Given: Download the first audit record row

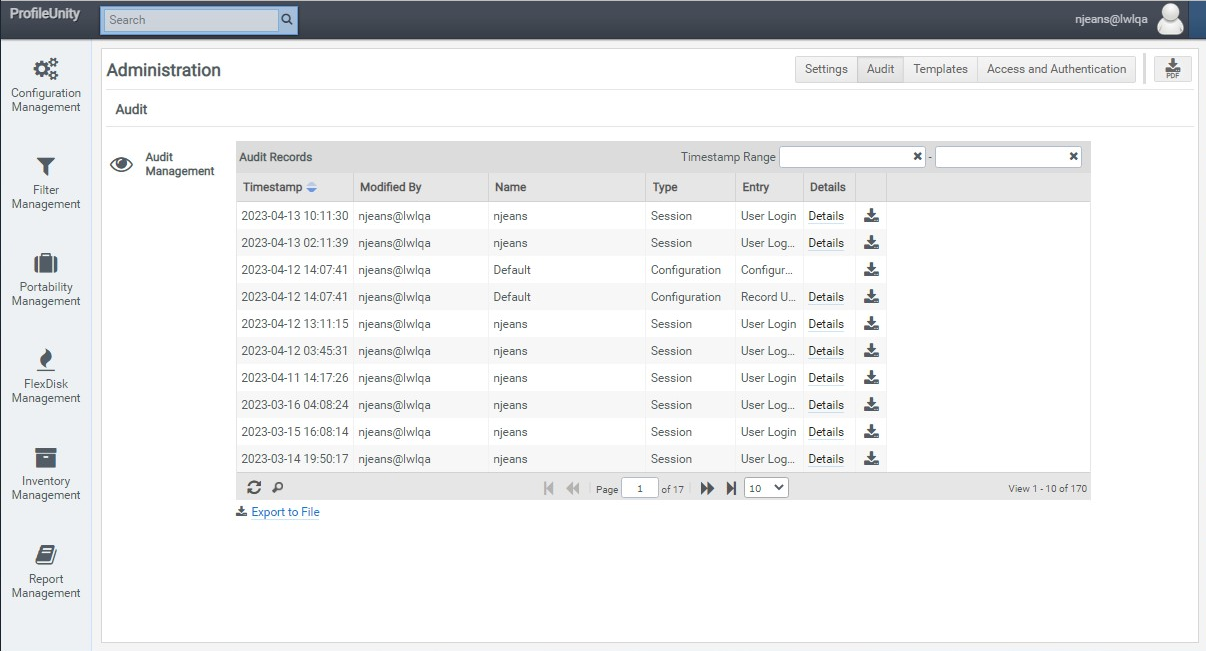Looking at the screenshot, I should coord(871,216).
